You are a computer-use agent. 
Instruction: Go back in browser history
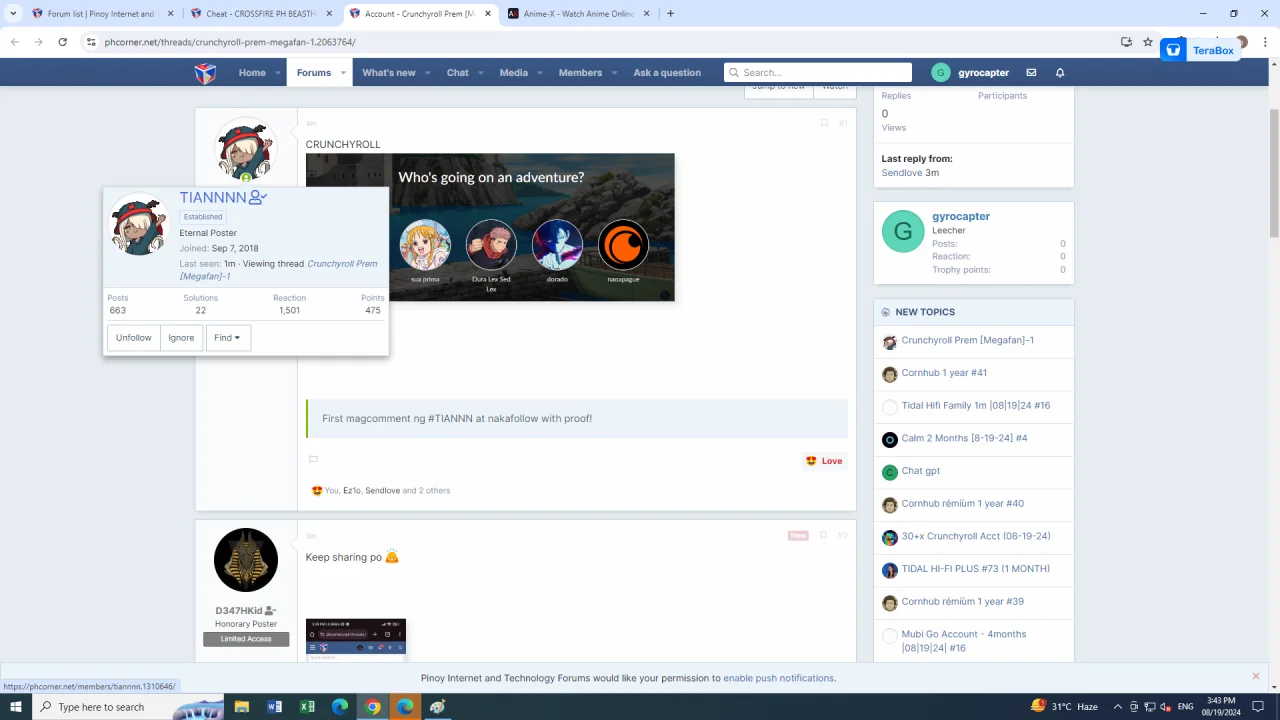[x=14, y=42]
